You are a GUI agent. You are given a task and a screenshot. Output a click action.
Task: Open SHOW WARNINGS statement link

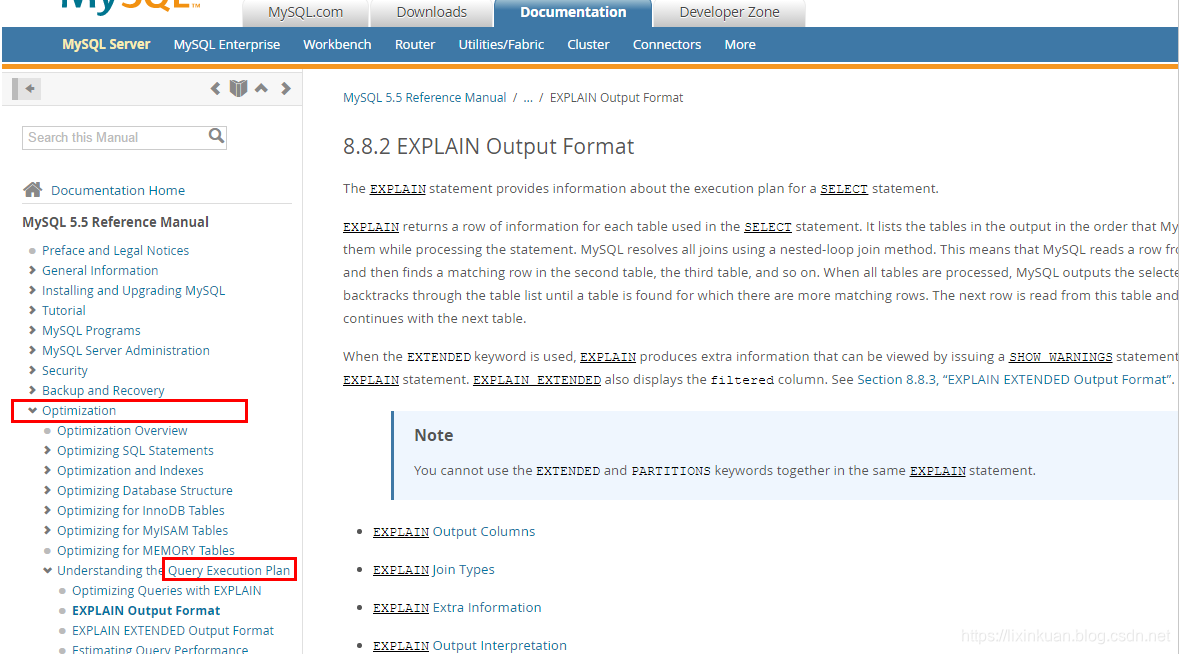pyautogui.click(x=1060, y=357)
